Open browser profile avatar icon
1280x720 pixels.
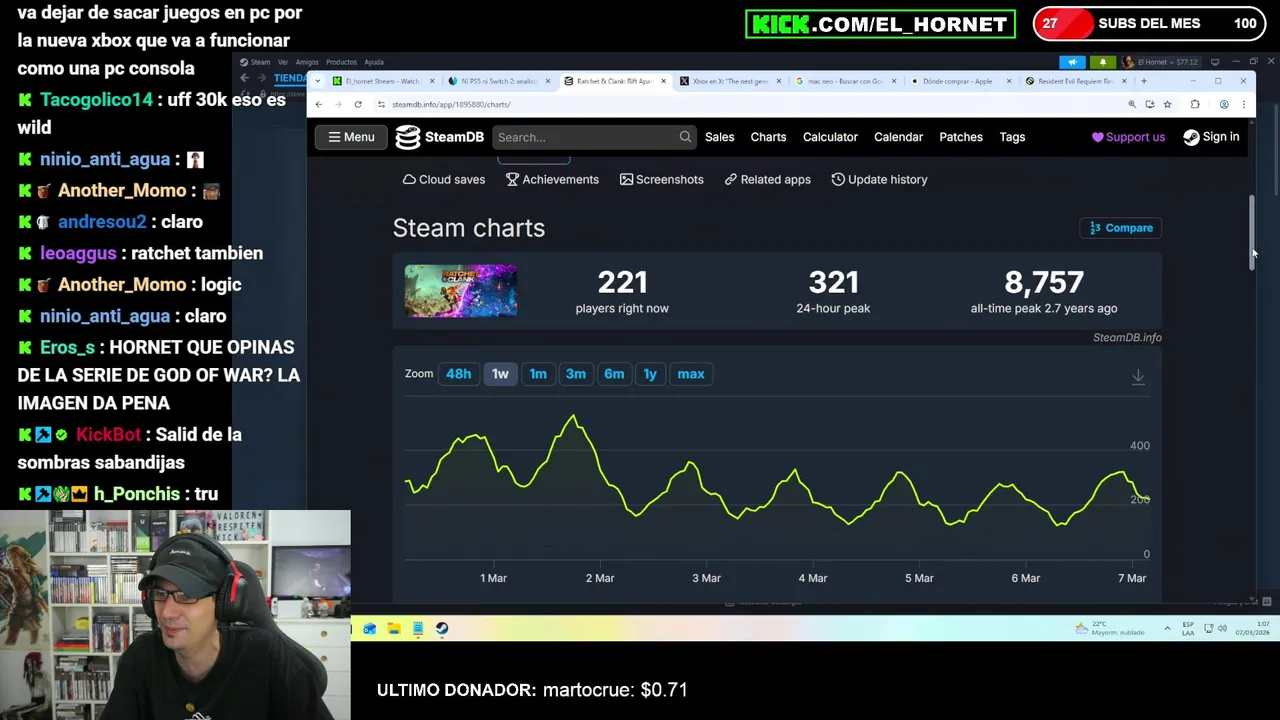[x=1224, y=104]
